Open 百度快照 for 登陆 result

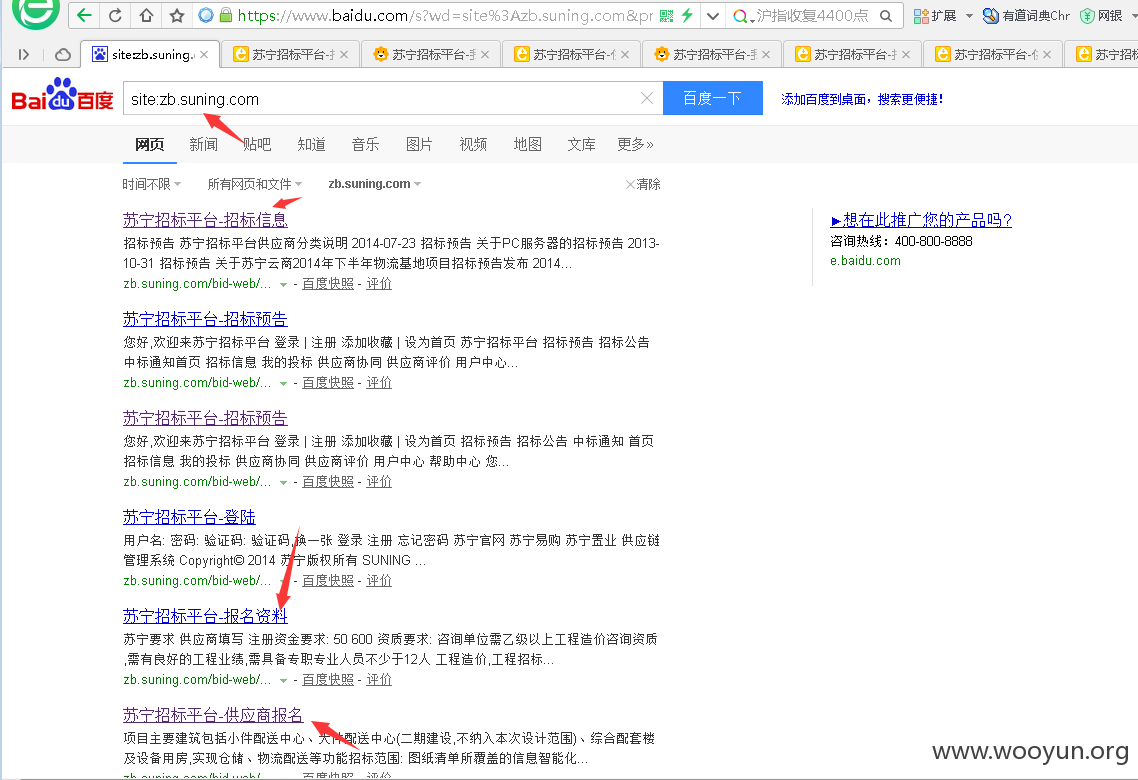[328, 580]
